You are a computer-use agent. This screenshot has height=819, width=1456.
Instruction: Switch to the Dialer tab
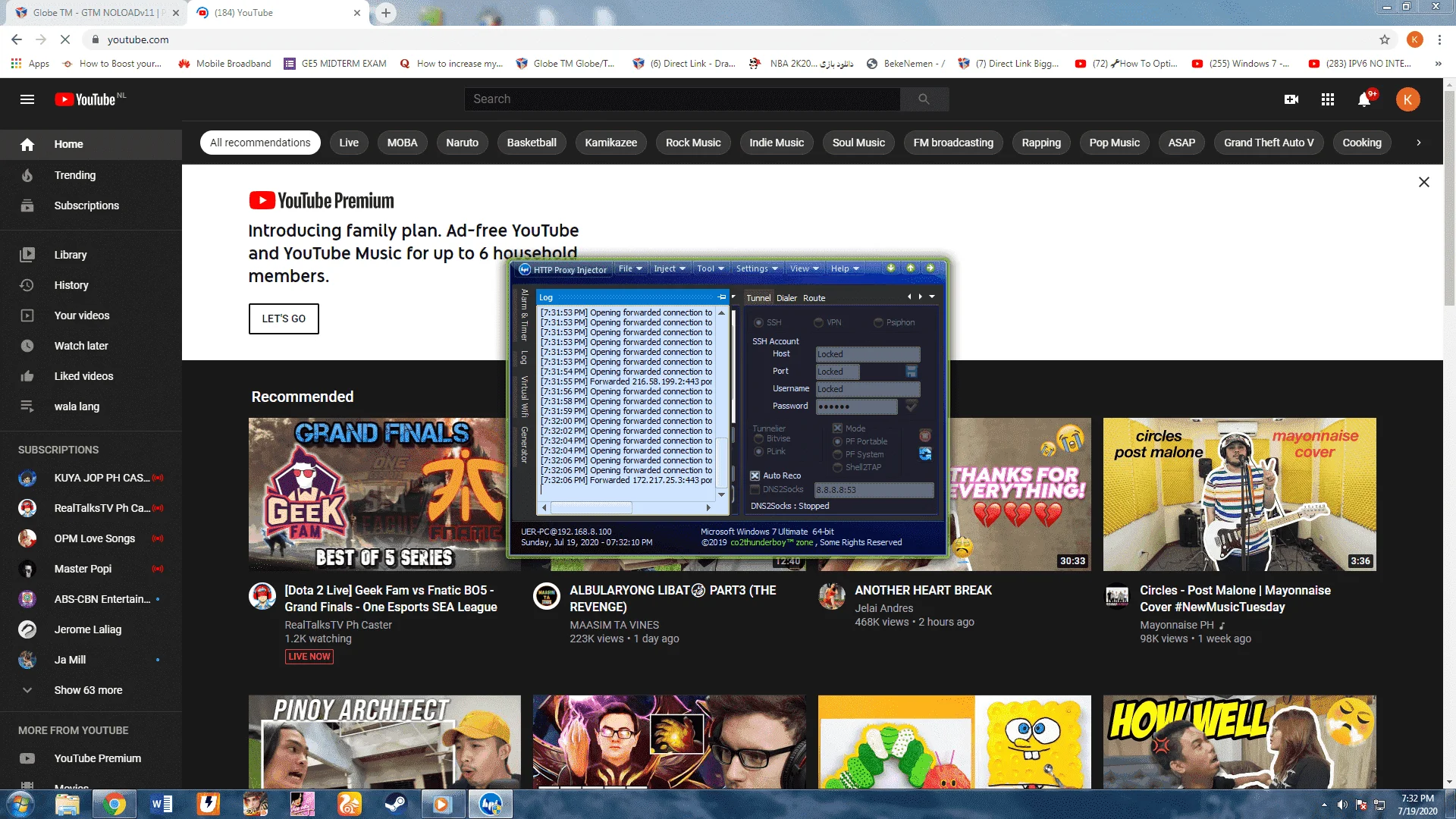click(x=786, y=298)
